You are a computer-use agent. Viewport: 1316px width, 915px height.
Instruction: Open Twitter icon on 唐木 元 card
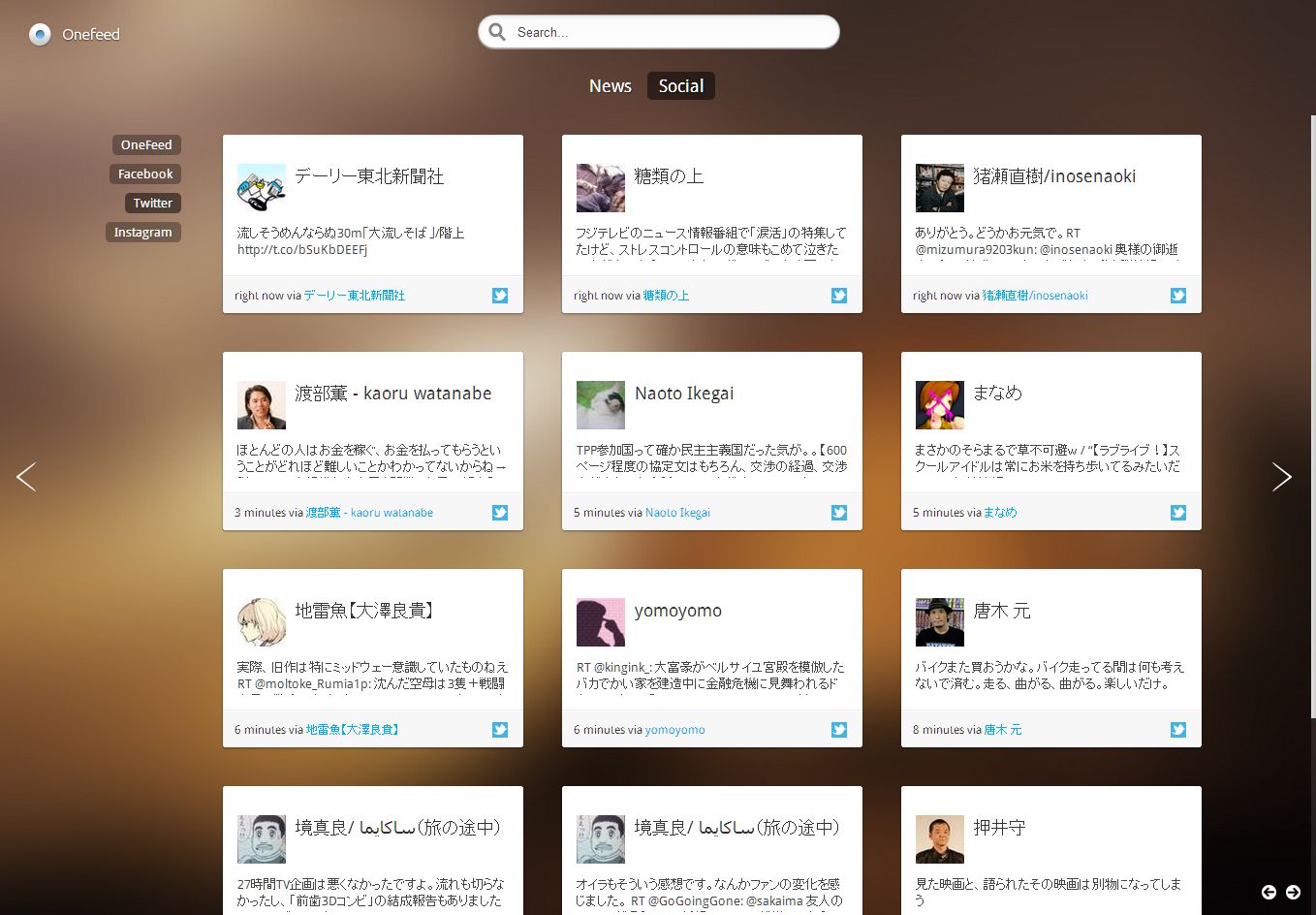1178,730
